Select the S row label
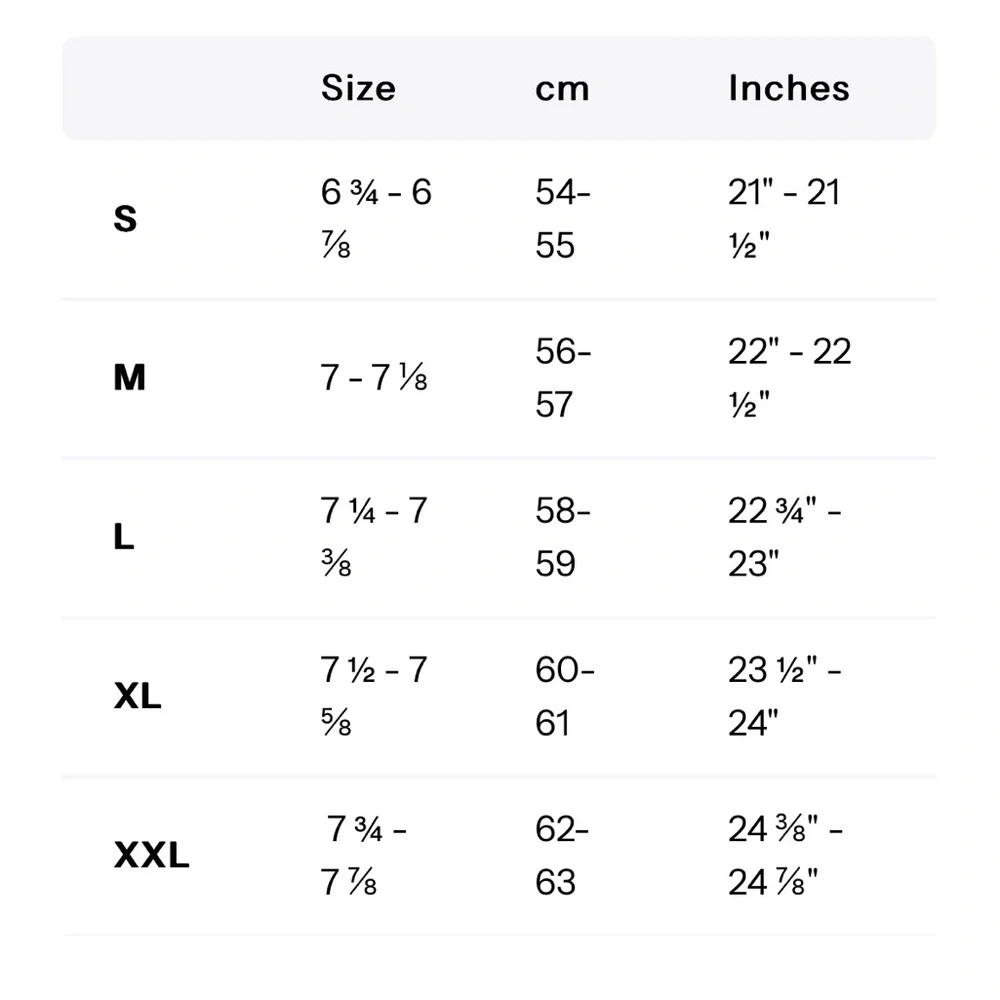 point(125,219)
